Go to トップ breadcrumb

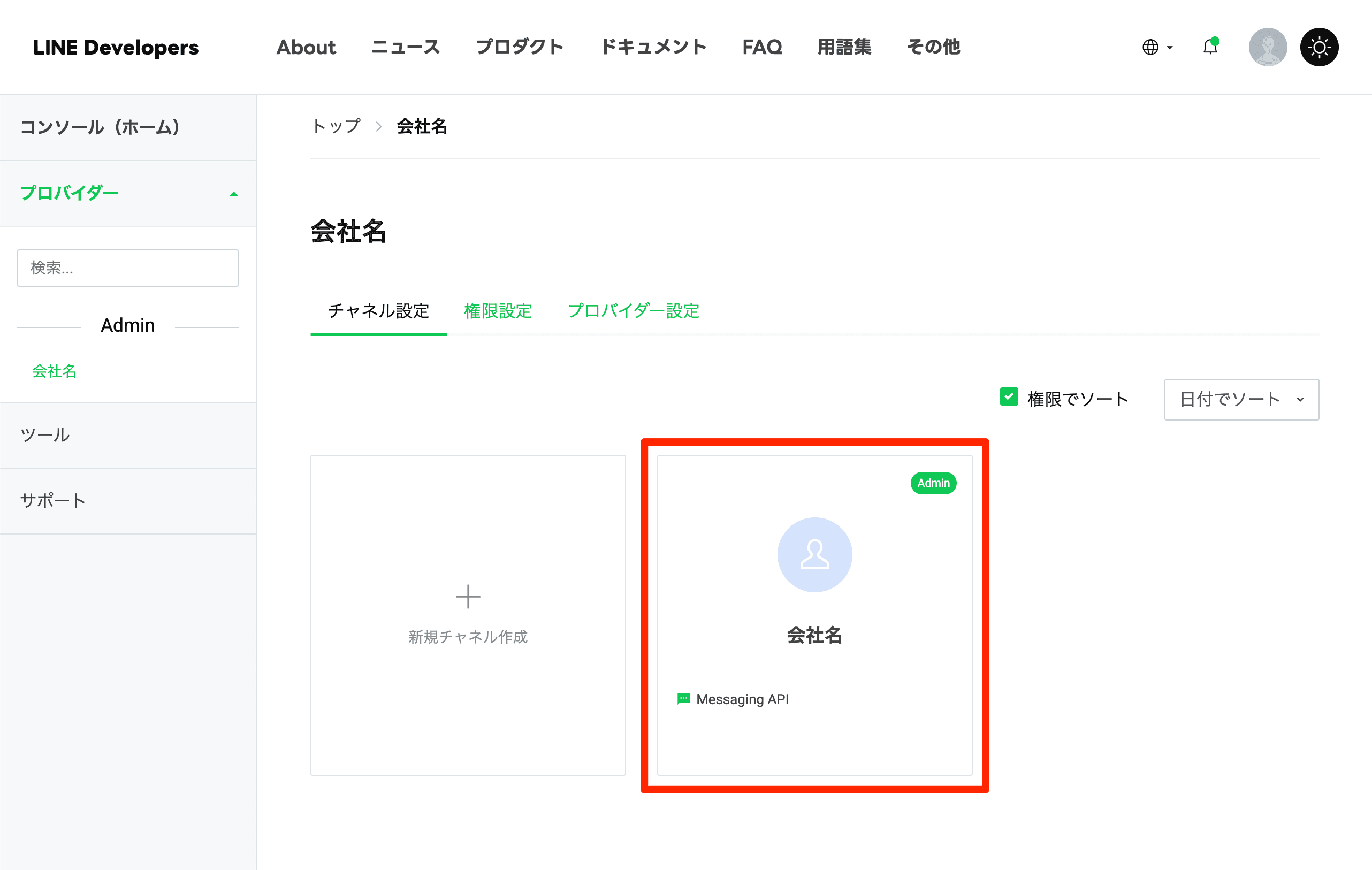336,126
